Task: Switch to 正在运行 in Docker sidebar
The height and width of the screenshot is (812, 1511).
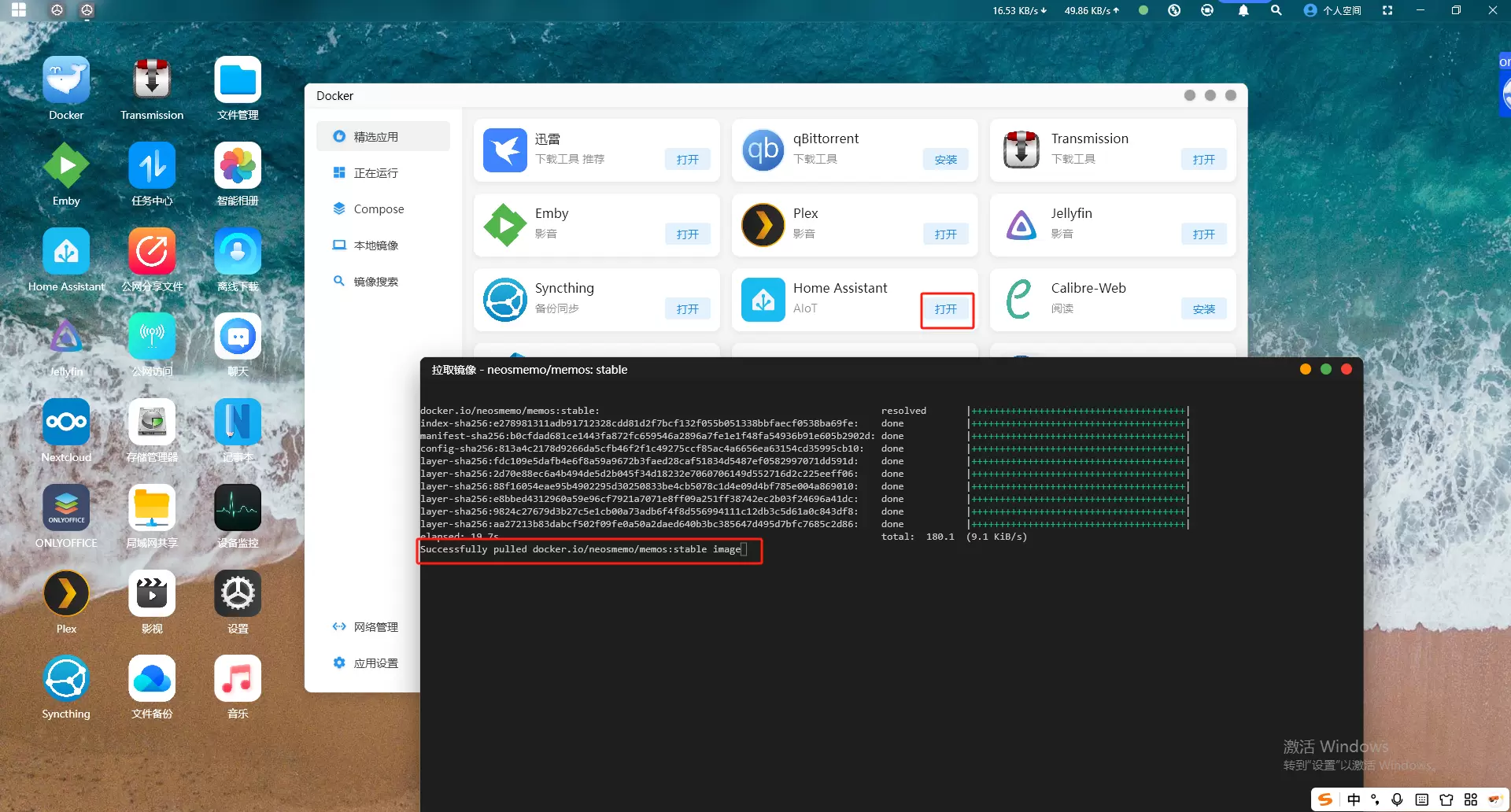Action: point(375,173)
